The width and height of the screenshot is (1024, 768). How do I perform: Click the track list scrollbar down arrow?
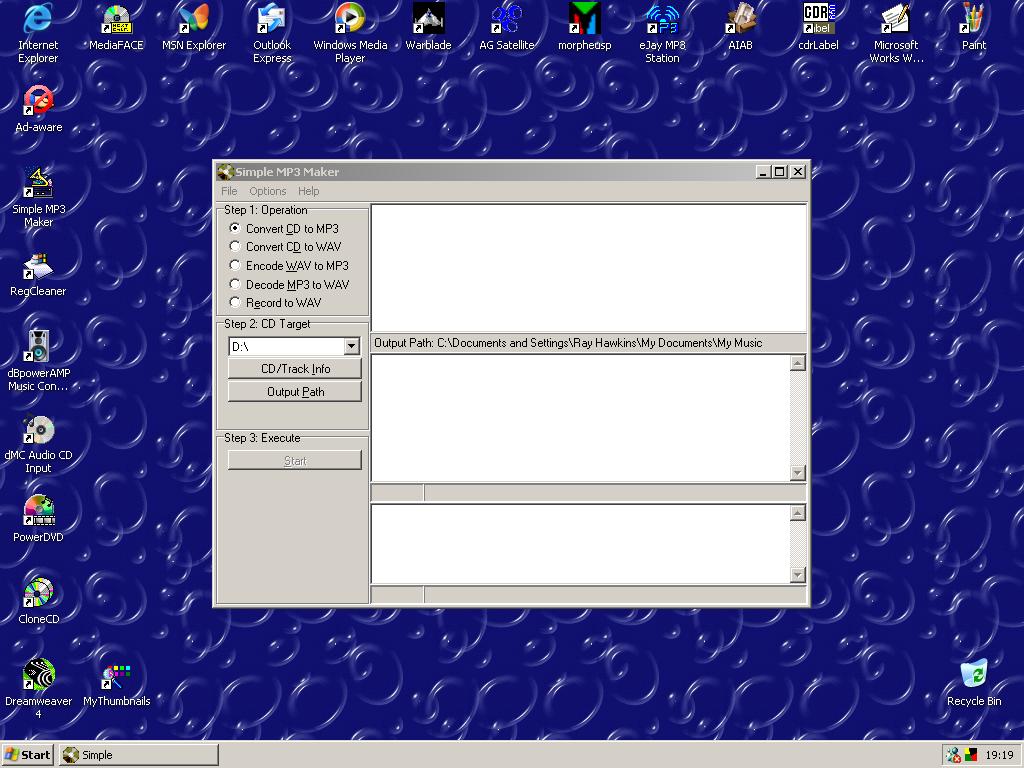797,473
